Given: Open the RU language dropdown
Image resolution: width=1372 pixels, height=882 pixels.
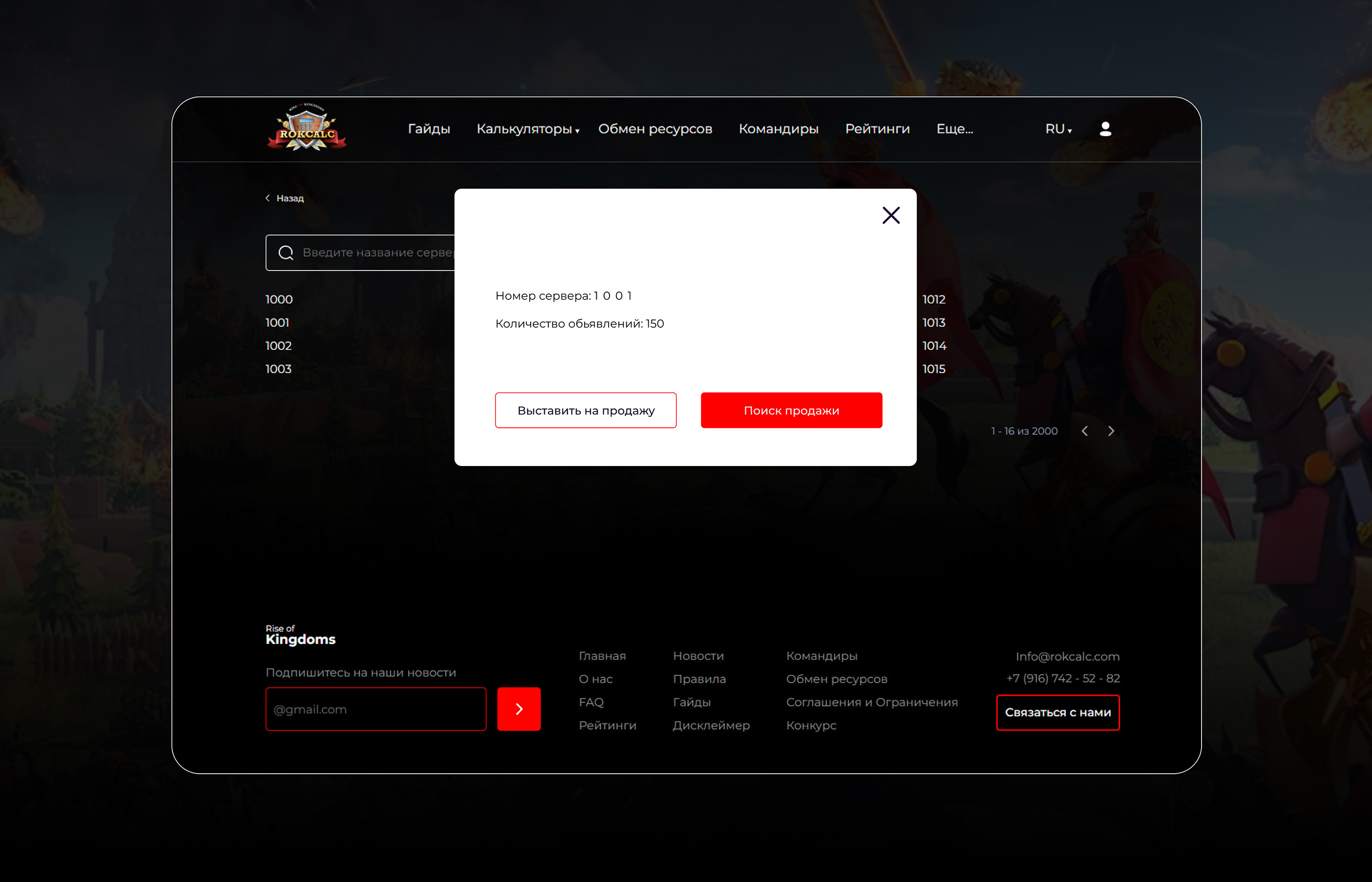Looking at the screenshot, I should pyautogui.click(x=1057, y=129).
